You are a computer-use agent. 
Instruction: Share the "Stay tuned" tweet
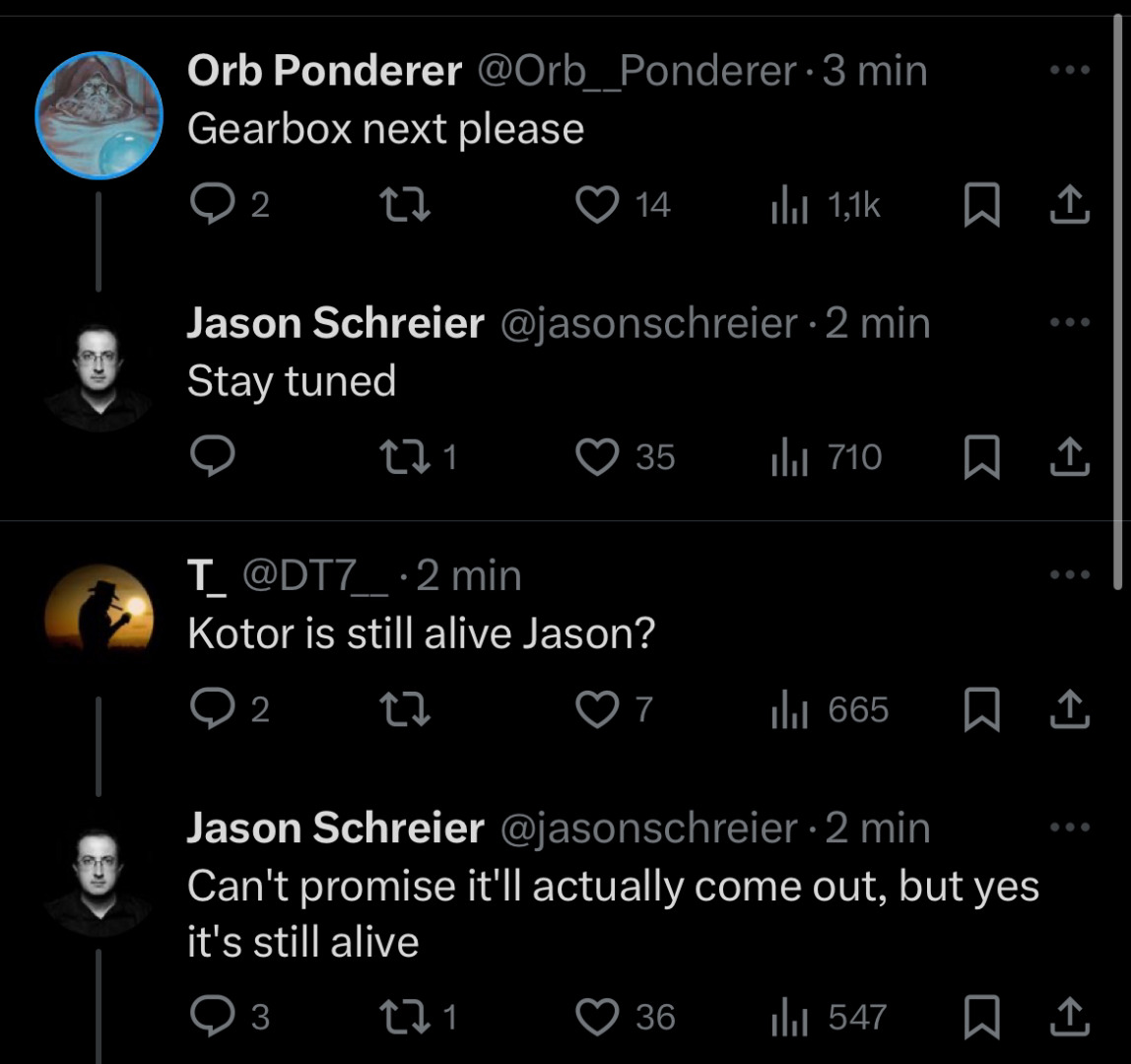(x=1071, y=457)
